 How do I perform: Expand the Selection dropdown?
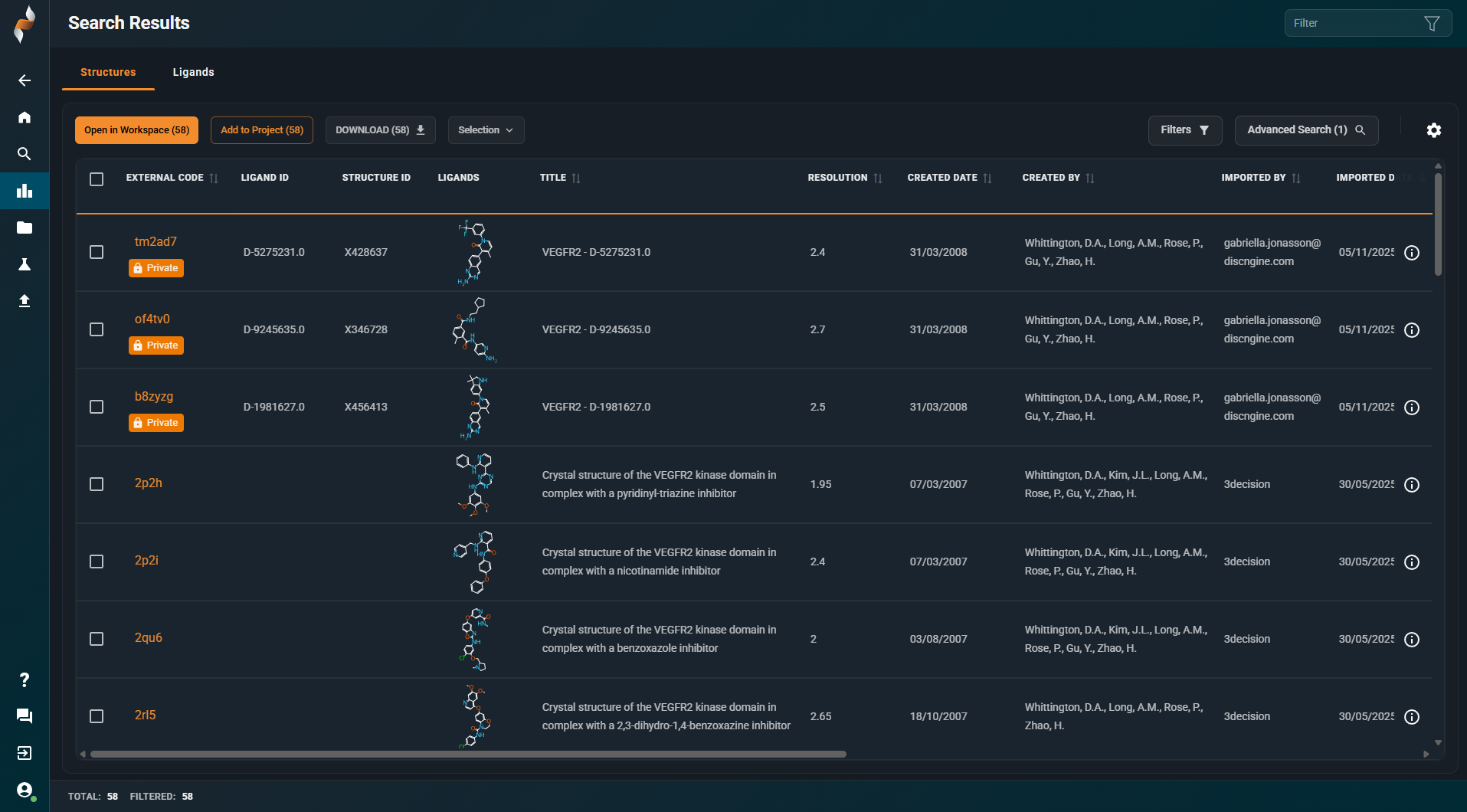486,129
